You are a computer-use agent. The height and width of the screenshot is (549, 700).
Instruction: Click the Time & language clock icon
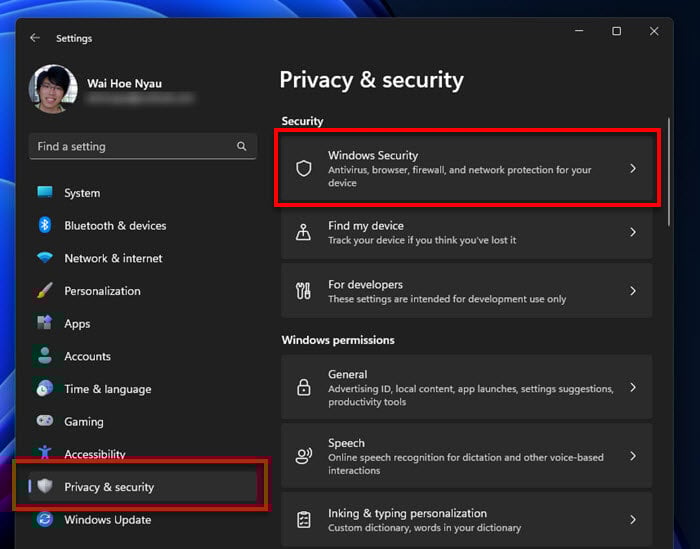(45, 388)
